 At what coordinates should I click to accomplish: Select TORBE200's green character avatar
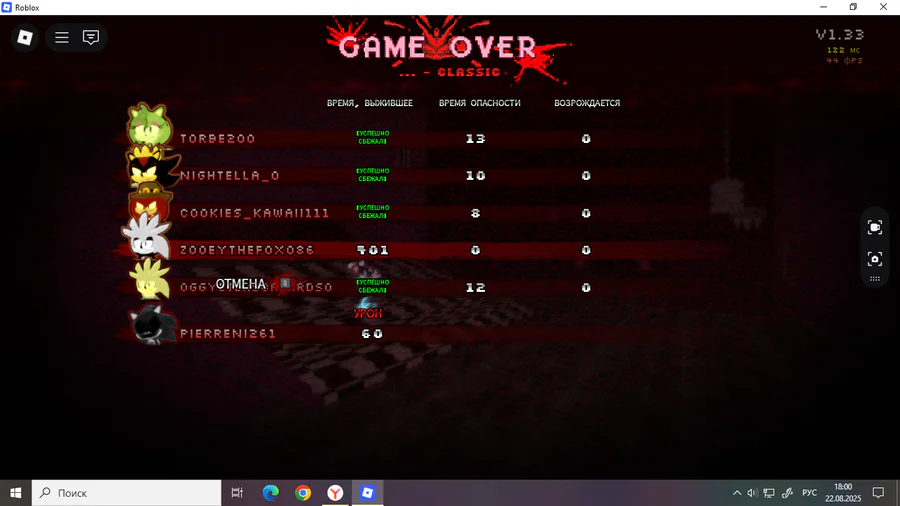pos(149,124)
